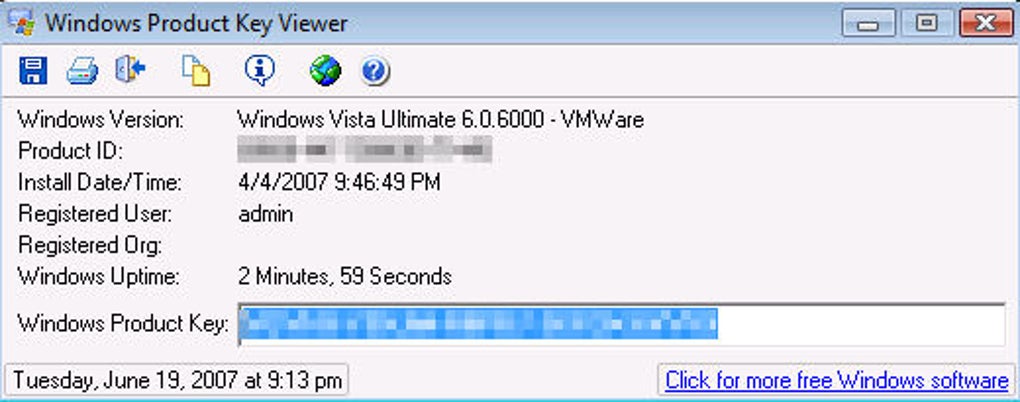The height and width of the screenshot is (402, 1020).
Task: Copy info using the documents icon
Action: pyautogui.click(x=196, y=70)
